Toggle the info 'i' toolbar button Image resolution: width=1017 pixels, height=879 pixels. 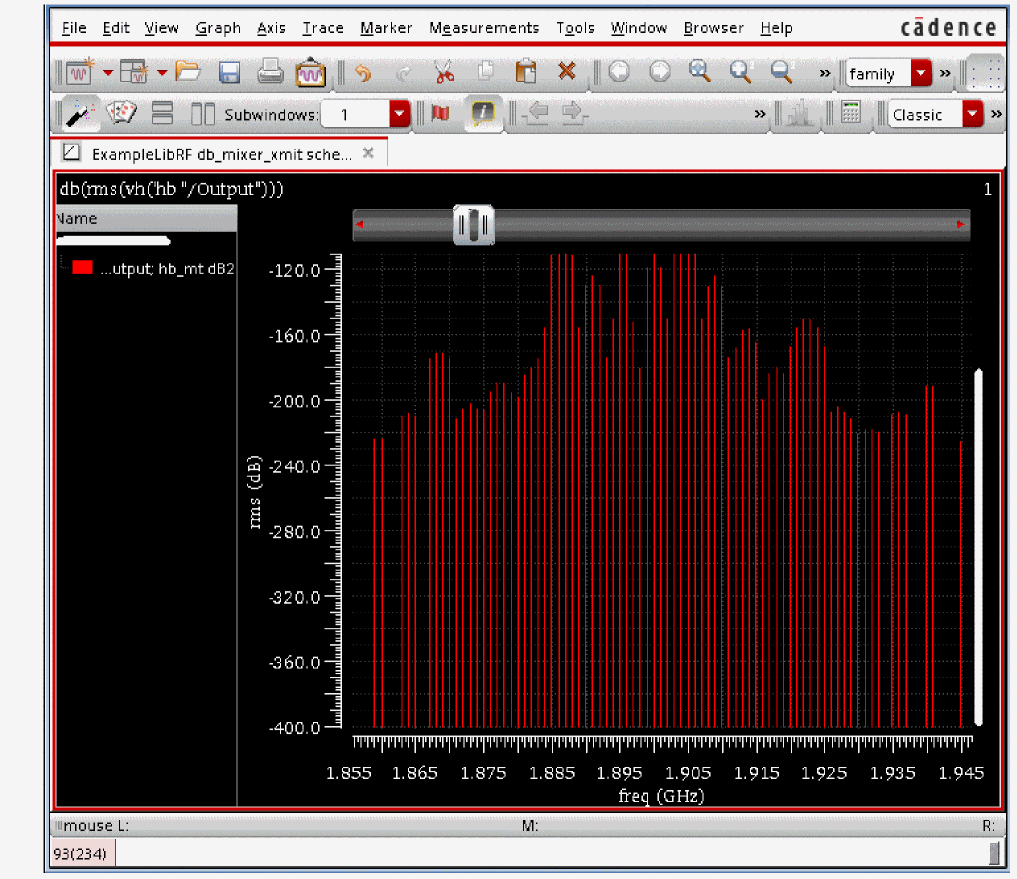point(483,114)
